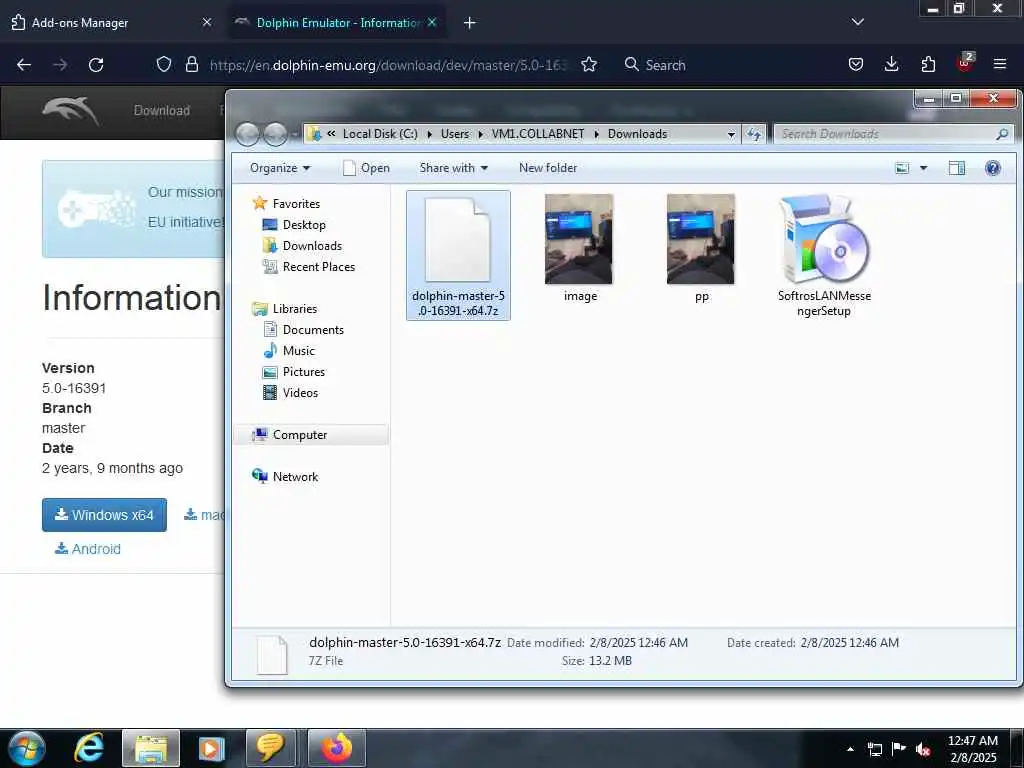Click the Android download link
Screen dimensions: 1024x768
(88, 549)
